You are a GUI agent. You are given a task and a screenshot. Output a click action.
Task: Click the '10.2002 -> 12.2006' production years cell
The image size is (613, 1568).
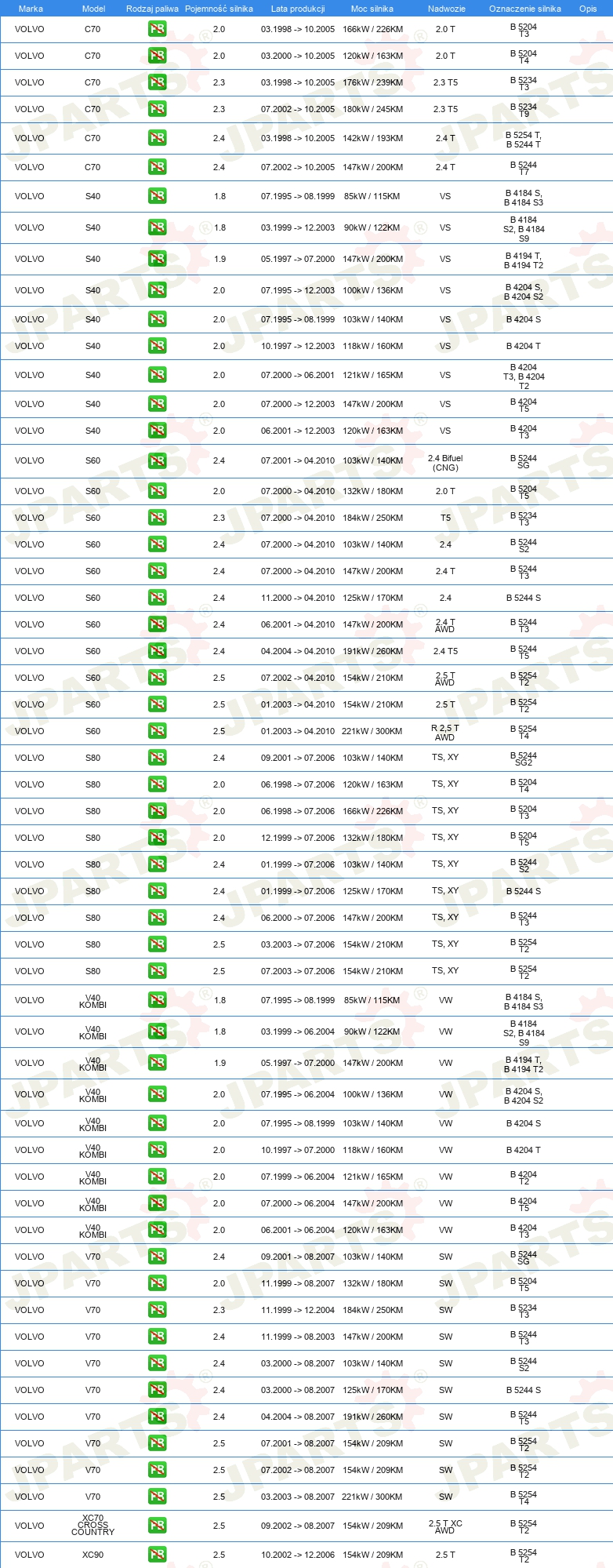coord(298,1555)
